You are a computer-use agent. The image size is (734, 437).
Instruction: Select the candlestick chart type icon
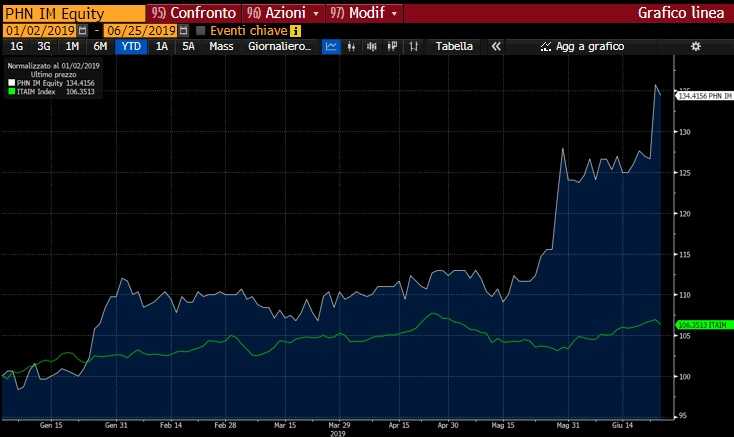pos(351,46)
